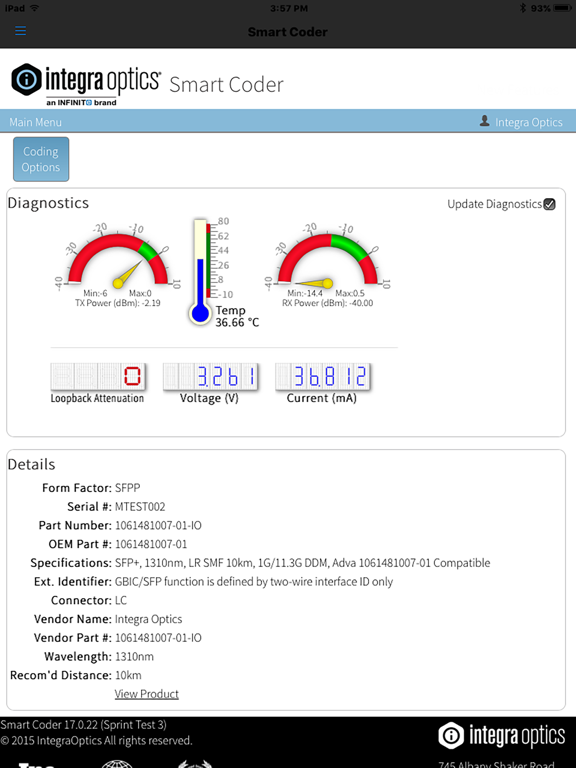Follow the View Product link
The image size is (576, 768).
[146, 694]
